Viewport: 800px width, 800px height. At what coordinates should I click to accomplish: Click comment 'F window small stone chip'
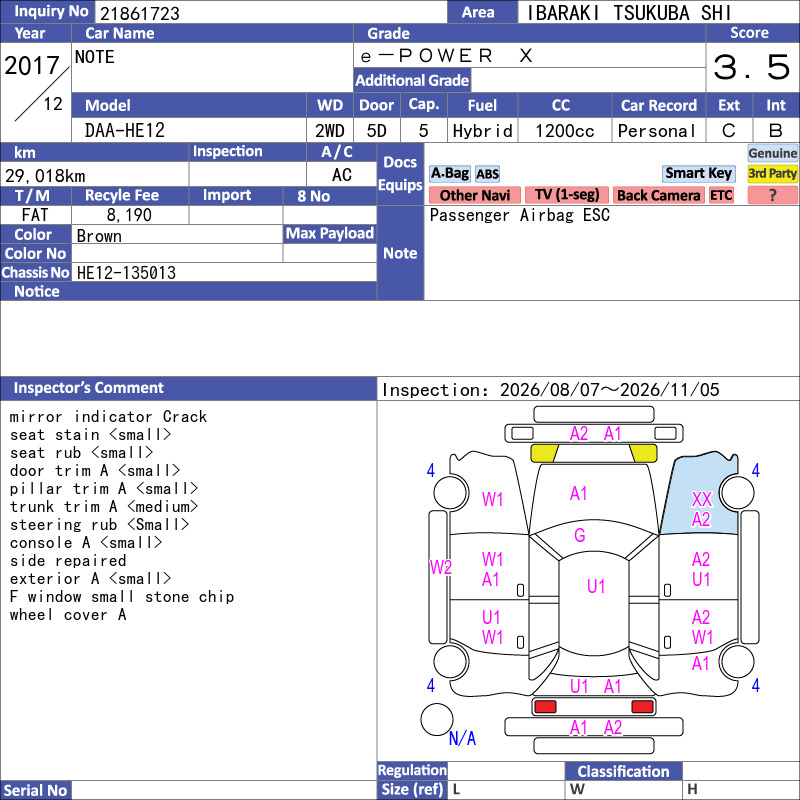click(122, 597)
